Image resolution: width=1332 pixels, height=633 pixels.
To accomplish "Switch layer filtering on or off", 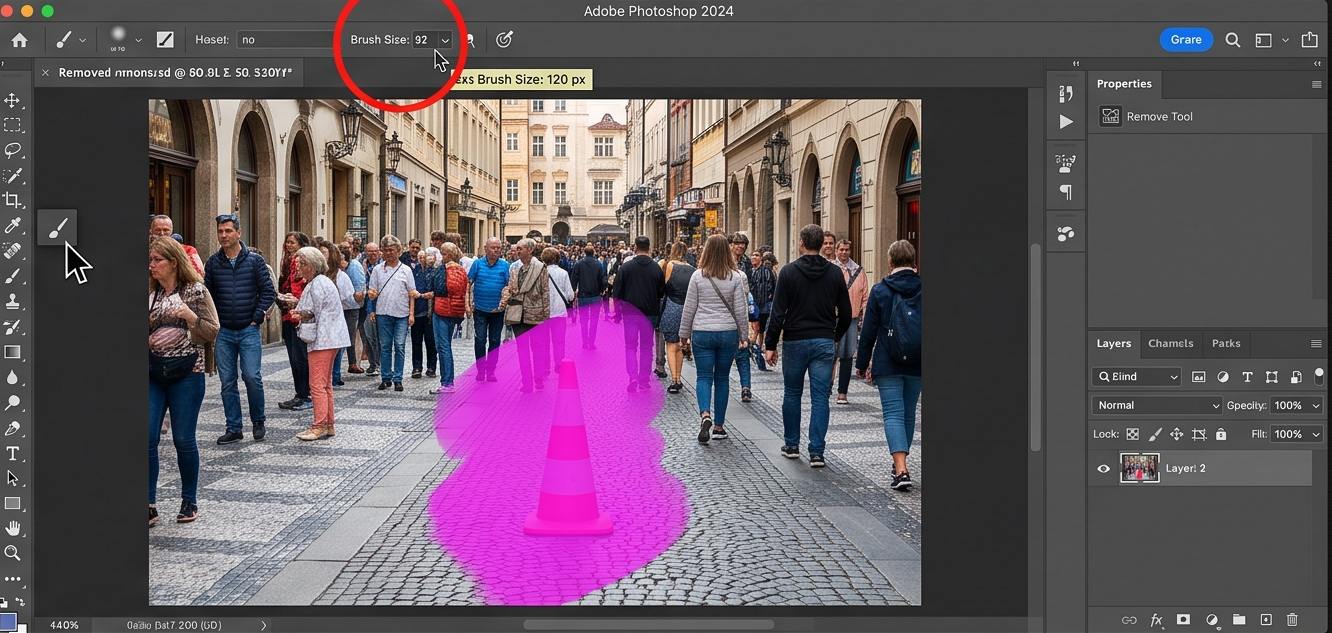I will click(1319, 376).
